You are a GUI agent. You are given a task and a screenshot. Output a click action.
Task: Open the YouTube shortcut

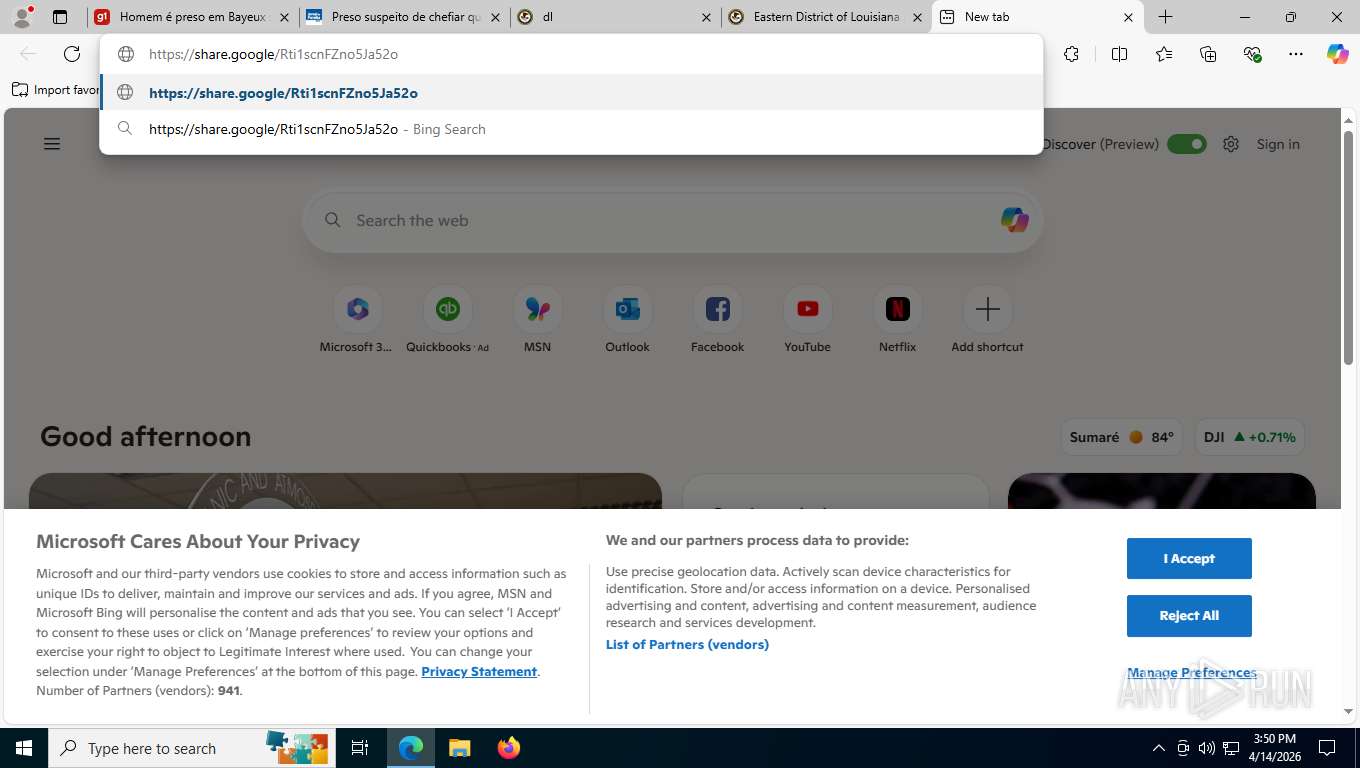pyautogui.click(x=807, y=320)
